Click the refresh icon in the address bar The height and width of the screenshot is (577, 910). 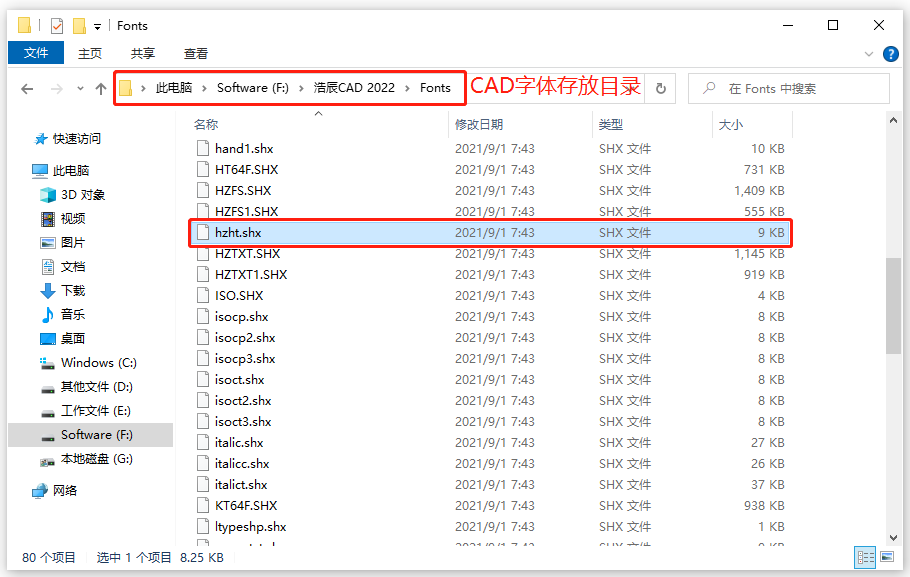(x=659, y=88)
